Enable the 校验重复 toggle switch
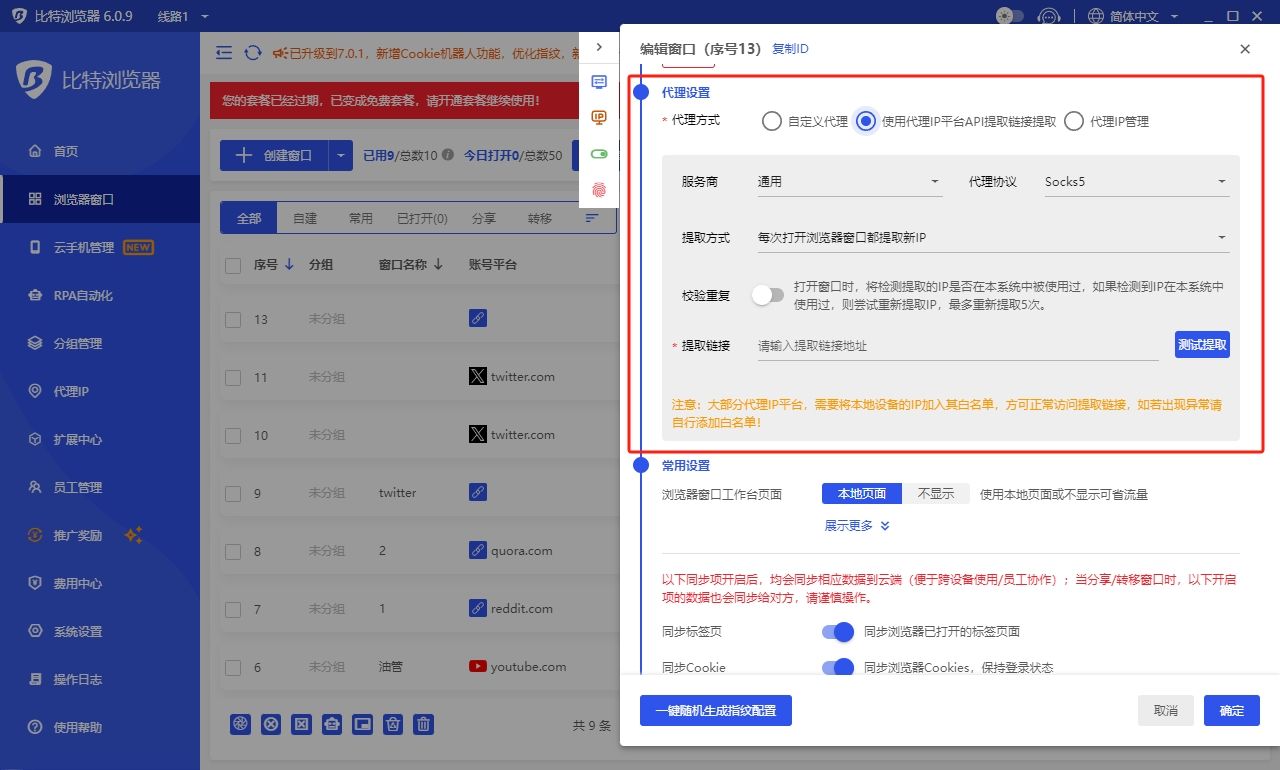This screenshot has width=1280, height=770. tap(768, 296)
